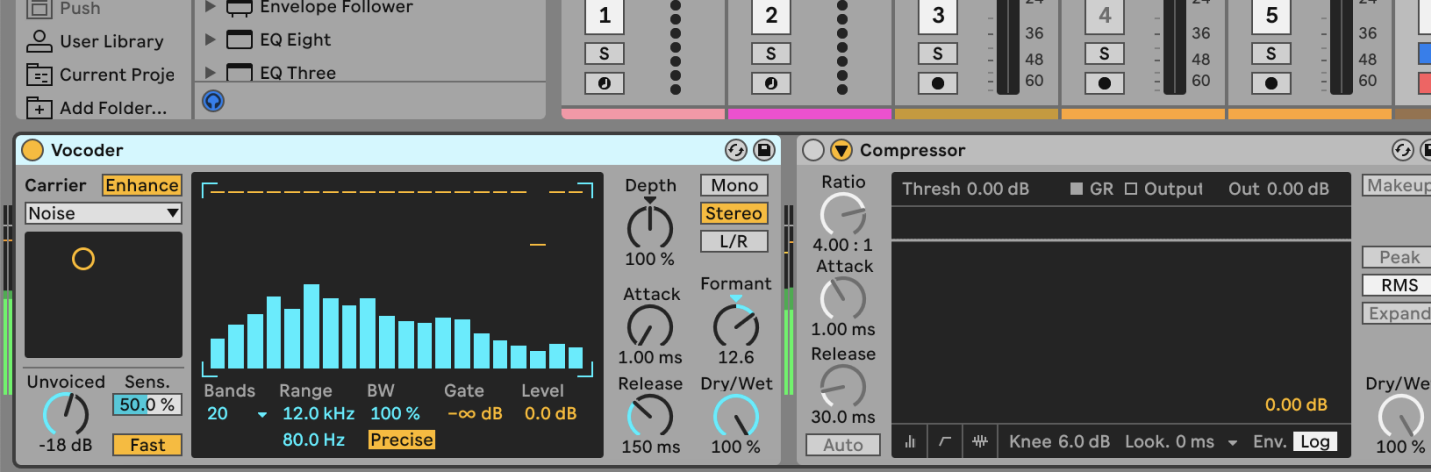Select L/R mode in Vocoder
The width and height of the screenshot is (1431, 472).
pos(735,241)
